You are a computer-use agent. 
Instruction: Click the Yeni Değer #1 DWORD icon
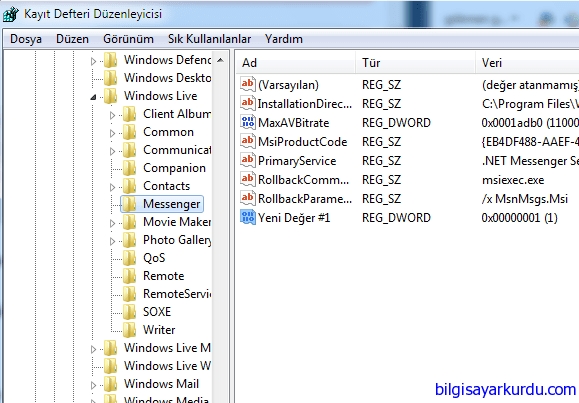click(247, 217)
